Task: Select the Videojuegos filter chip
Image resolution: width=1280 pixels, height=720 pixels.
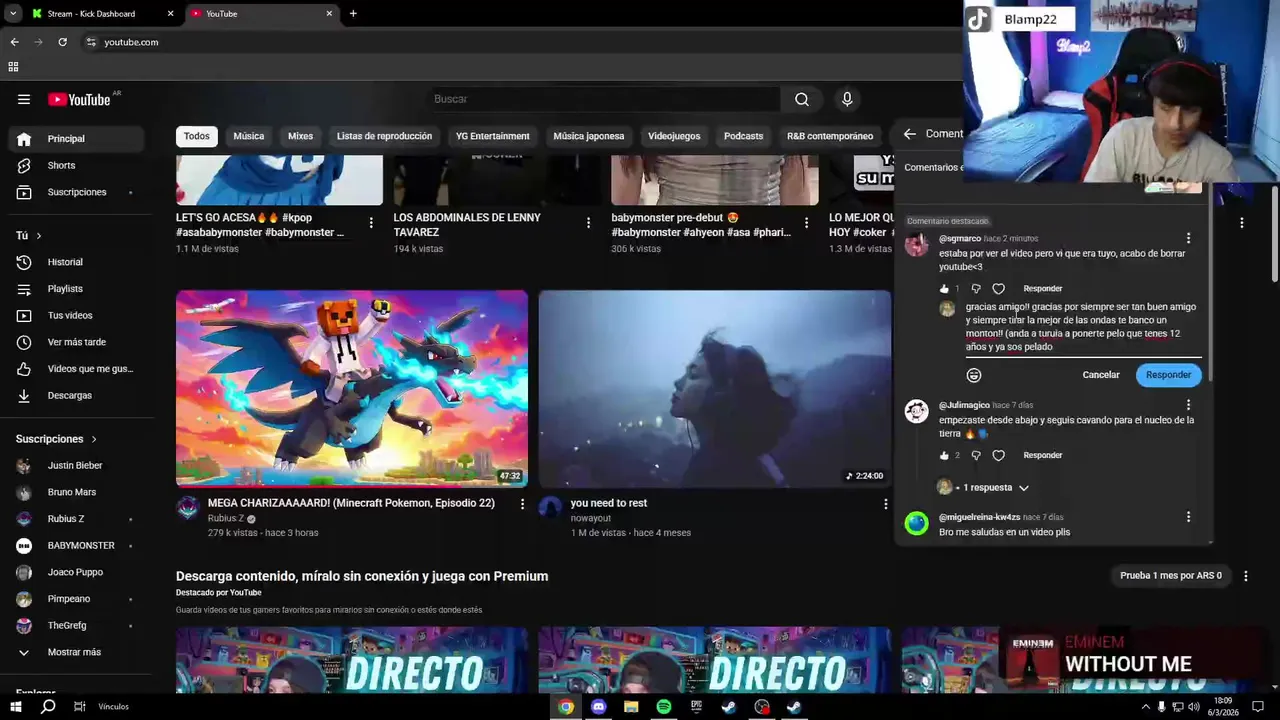Action: click(674, 136)
